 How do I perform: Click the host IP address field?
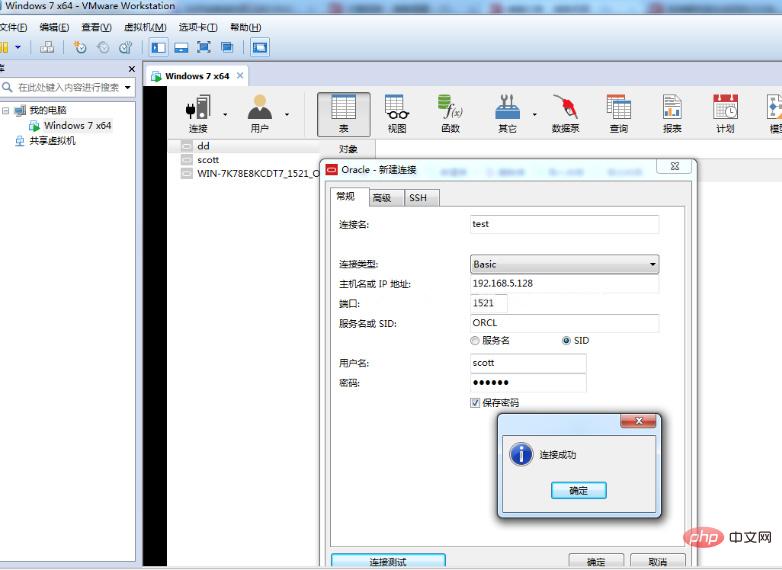point(565,283)
